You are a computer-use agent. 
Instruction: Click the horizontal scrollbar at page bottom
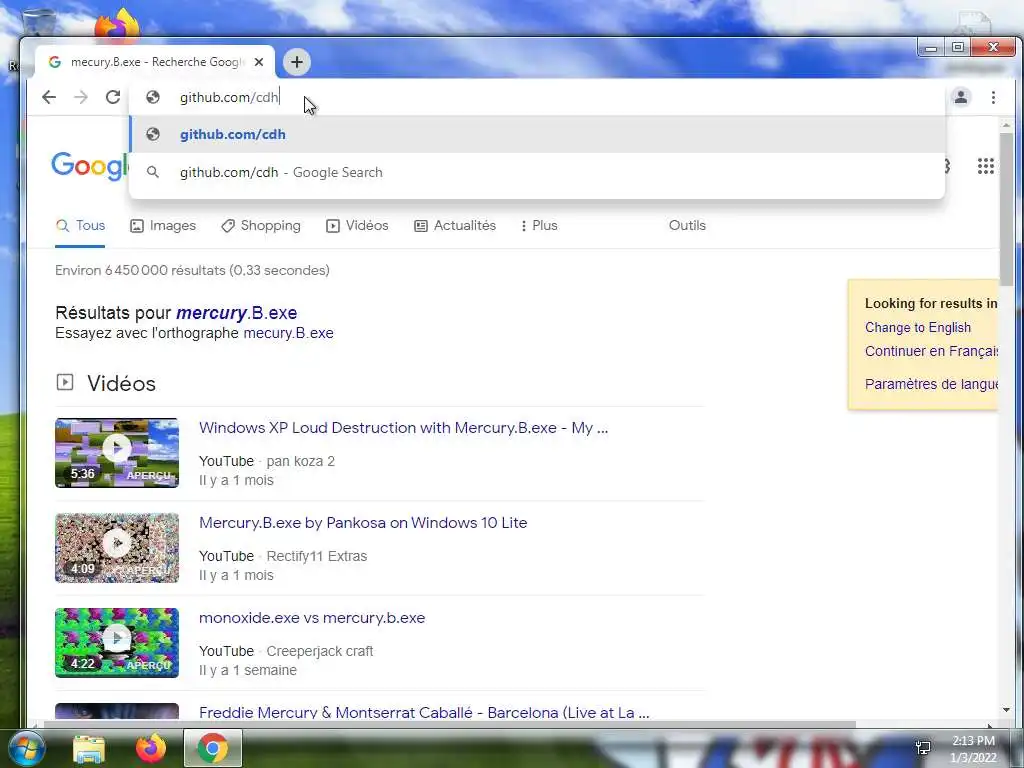point(449,724)
